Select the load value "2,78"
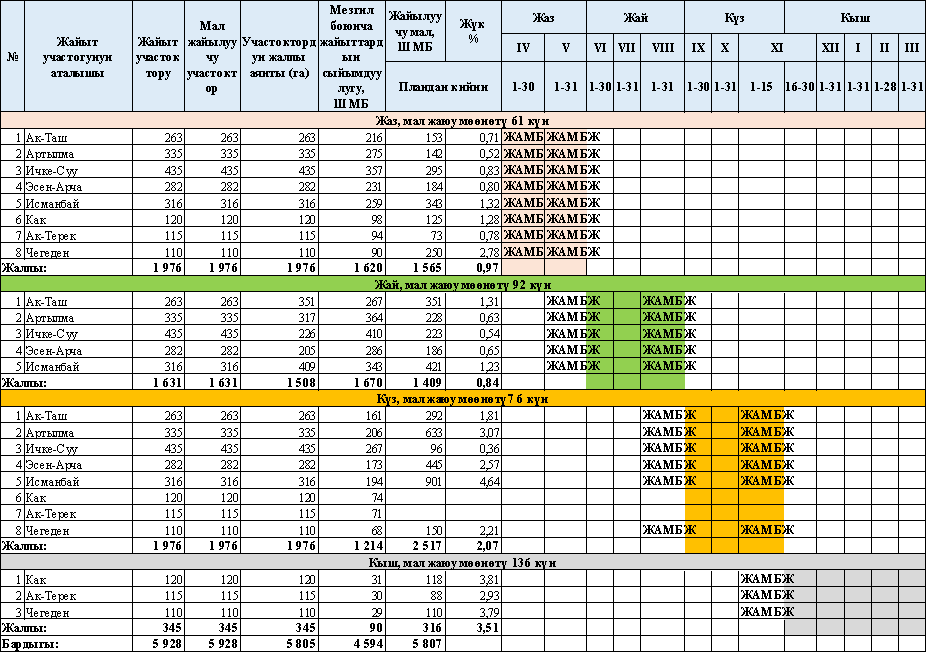Image resolution: width=927 pixels, height=653 pixels. click(x=473, y=252)
